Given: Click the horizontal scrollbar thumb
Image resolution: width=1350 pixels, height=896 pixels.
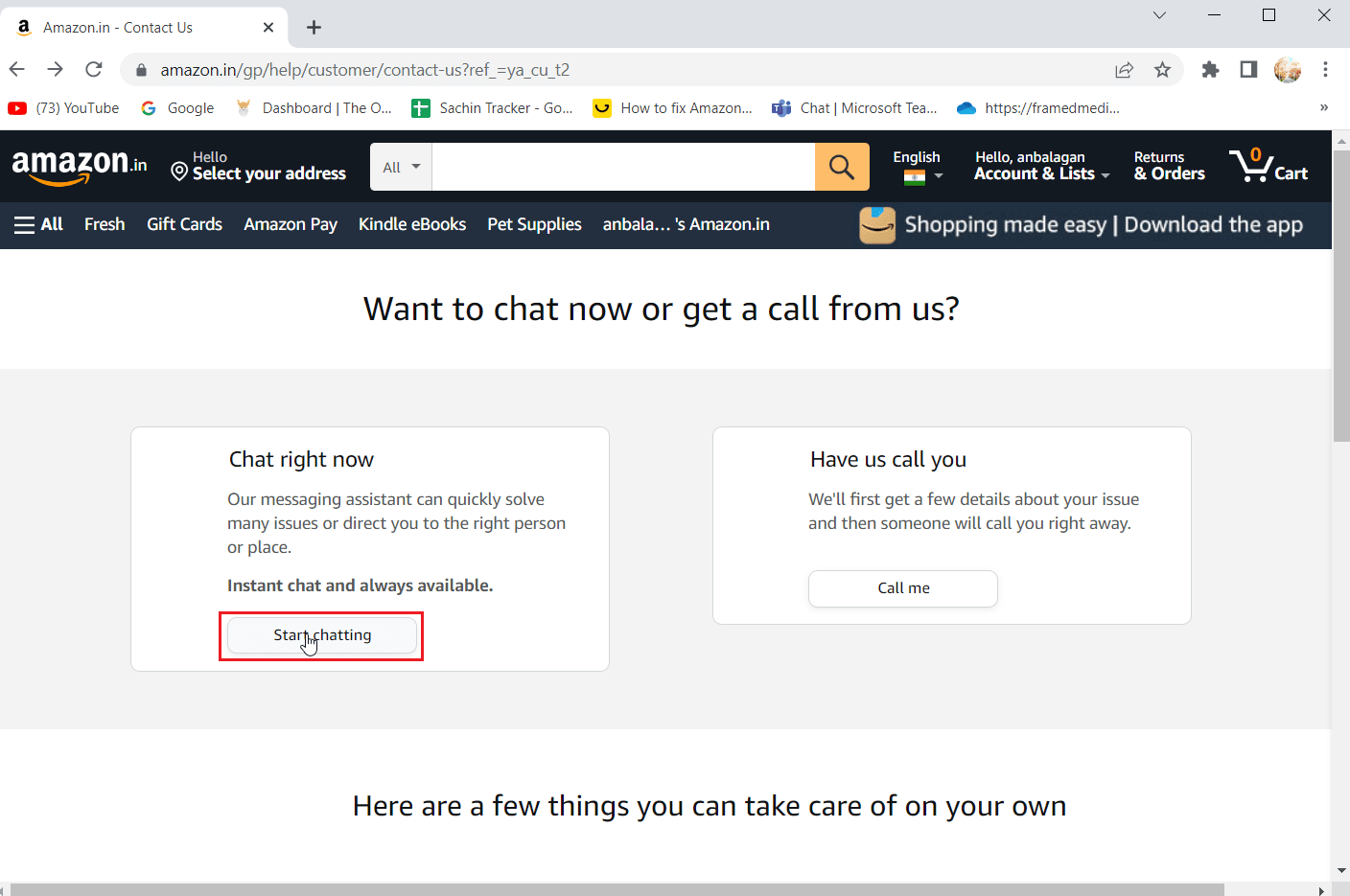Looking at the screenshot, I should pyautogui.click(x=617, y=889).
